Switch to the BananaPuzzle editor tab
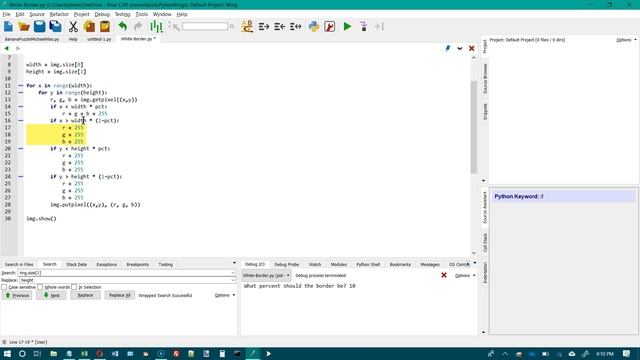 [x=32, y=39]
